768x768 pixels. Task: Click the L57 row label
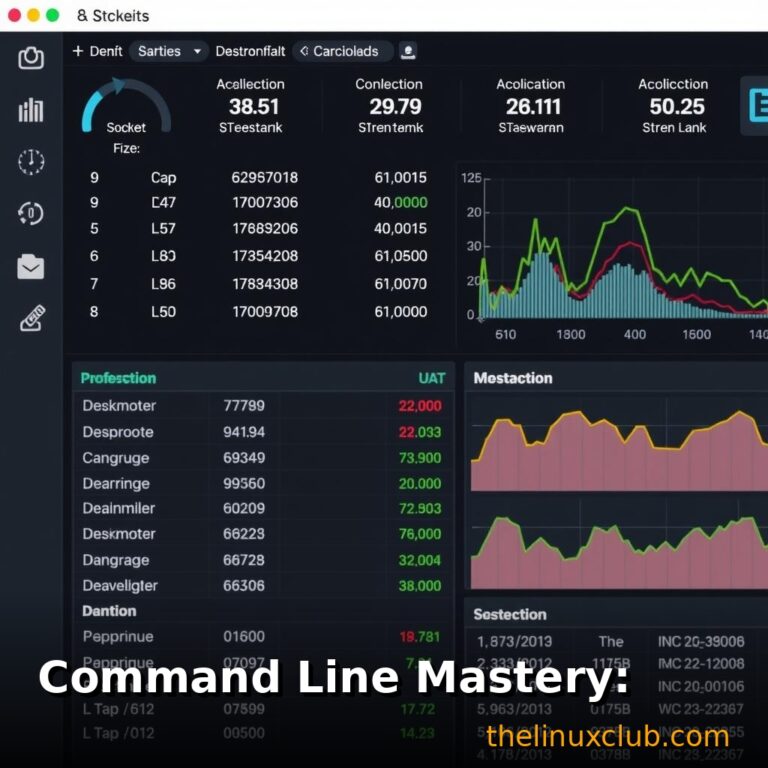(163, 228)
